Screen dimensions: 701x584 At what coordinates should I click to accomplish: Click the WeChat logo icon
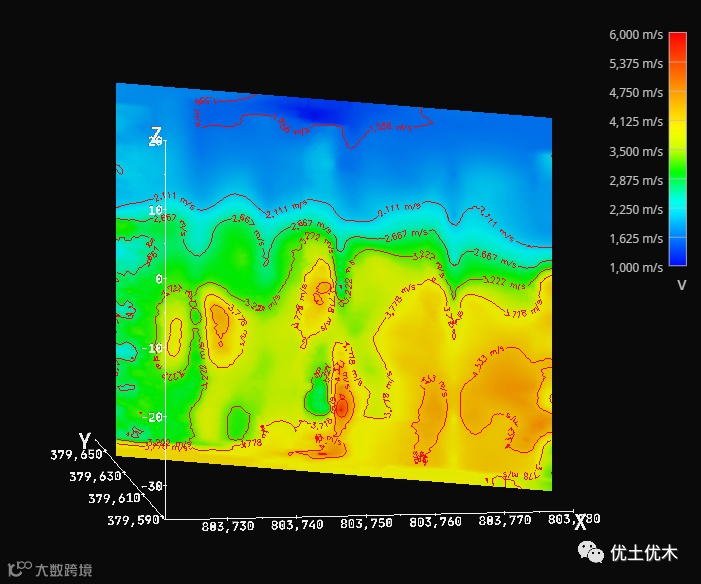pos(590,552)
